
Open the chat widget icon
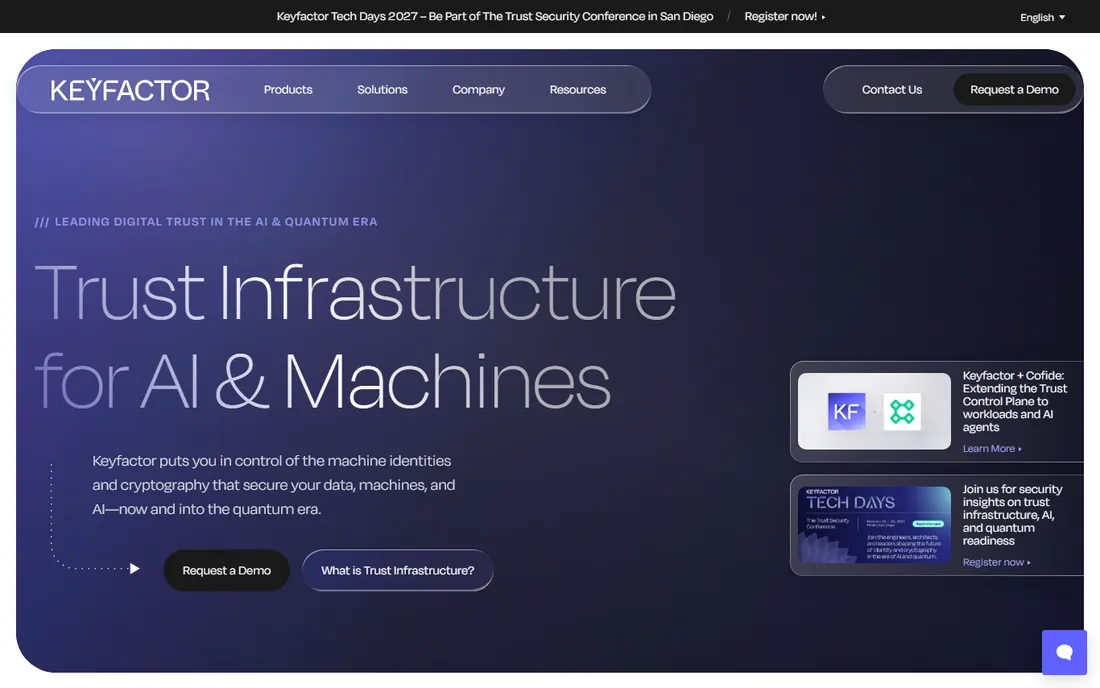coord(1064,652)
